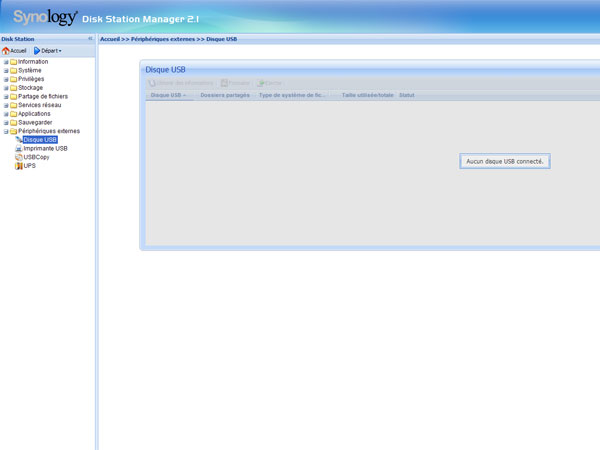Click the Aucun disque USB connecté message
Image resolution: width=600 pixels, height=450 pixels.
click(505, 161)
